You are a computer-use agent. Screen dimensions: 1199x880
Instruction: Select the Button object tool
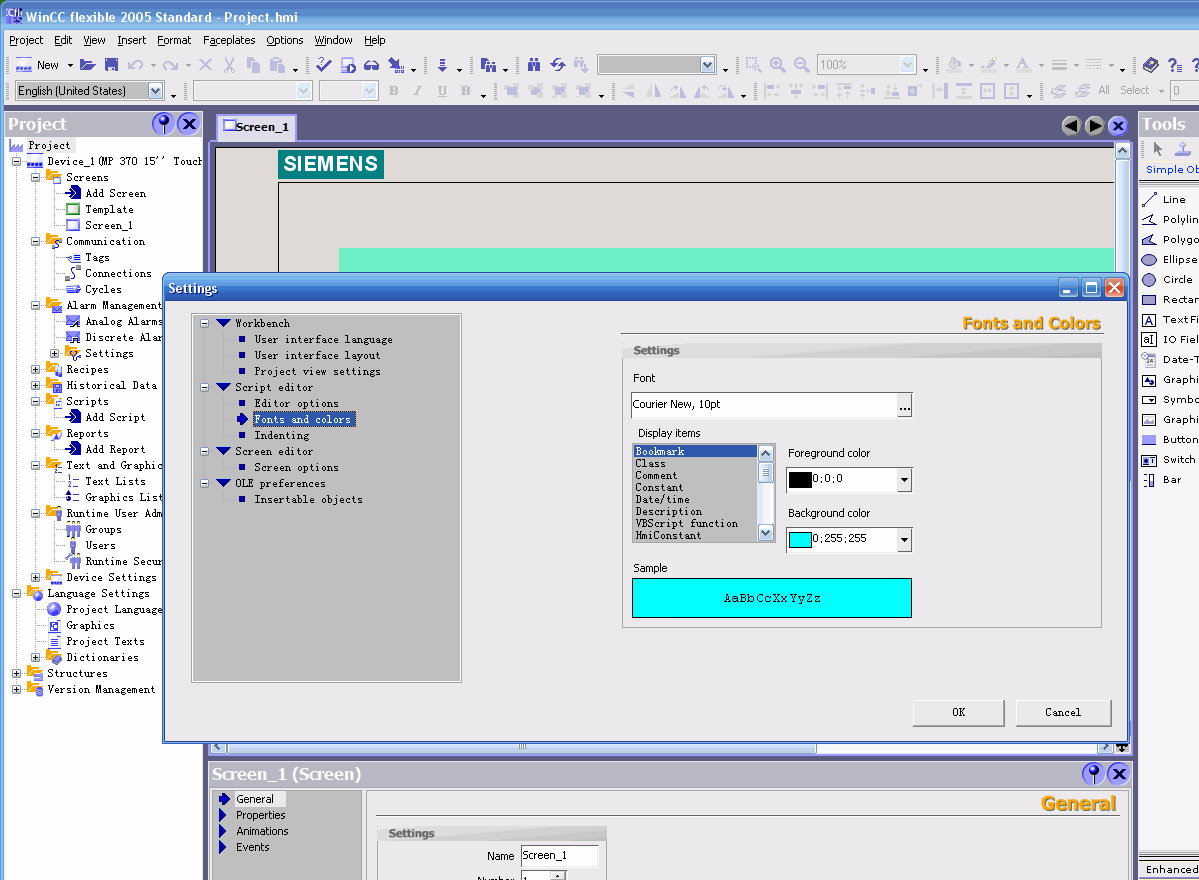pos(1170,440)
